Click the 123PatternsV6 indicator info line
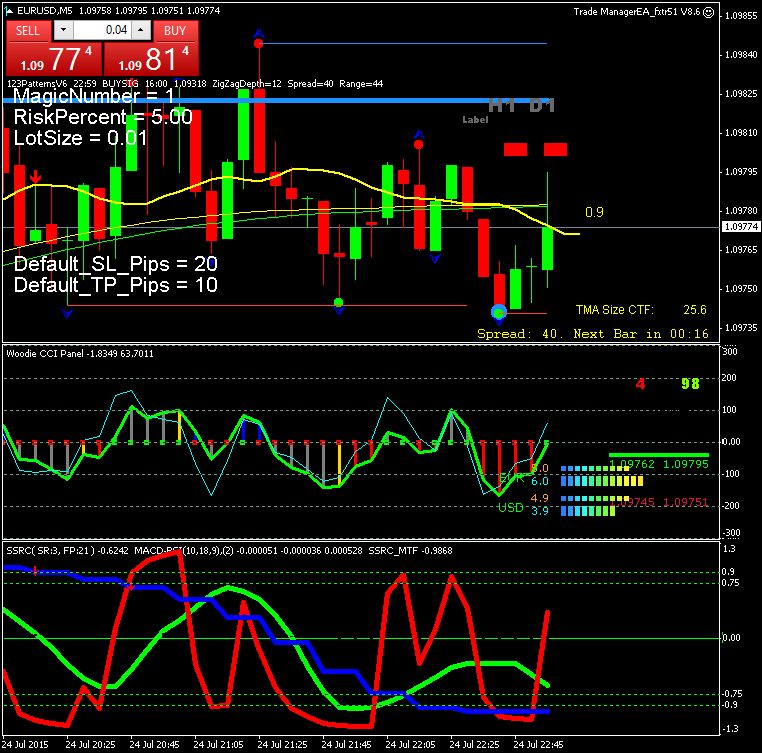This screenshot has height=753, width=762. 195,84
